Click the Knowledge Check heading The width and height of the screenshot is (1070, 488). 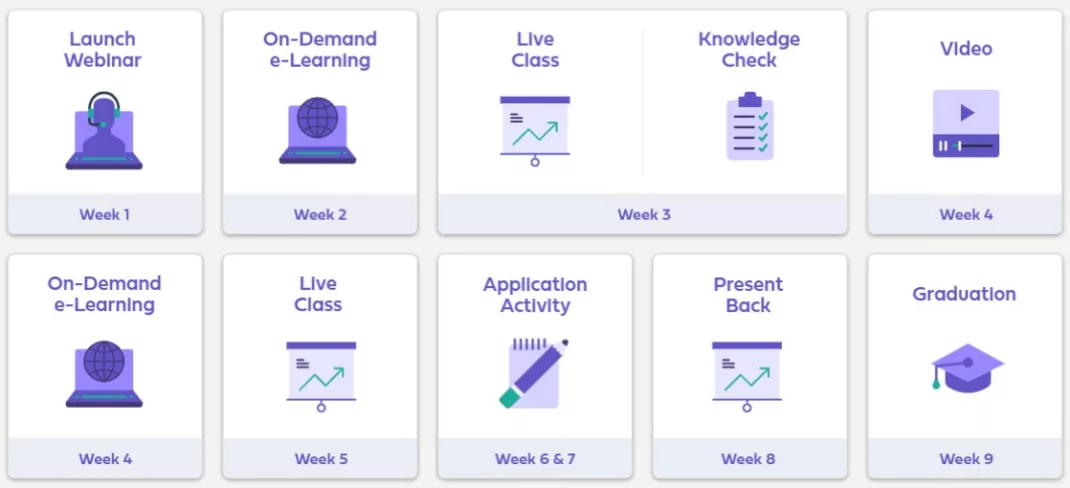coord(749,49)
